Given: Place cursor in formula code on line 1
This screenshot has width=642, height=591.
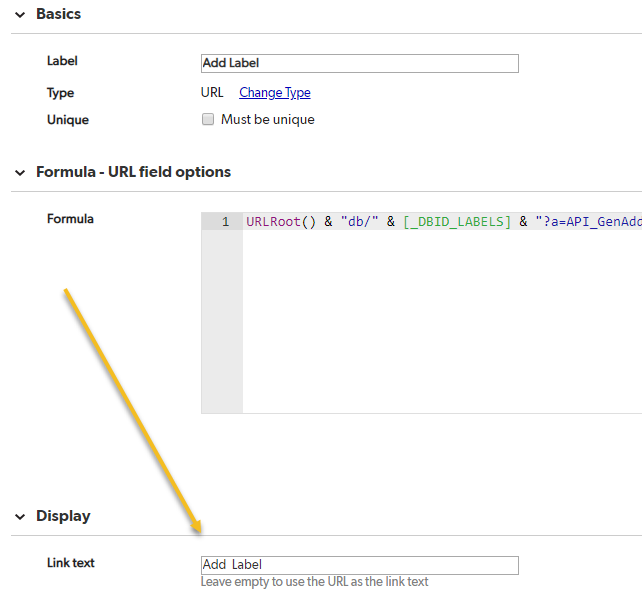Looking at the screenshot, I should tap(442, 222).
